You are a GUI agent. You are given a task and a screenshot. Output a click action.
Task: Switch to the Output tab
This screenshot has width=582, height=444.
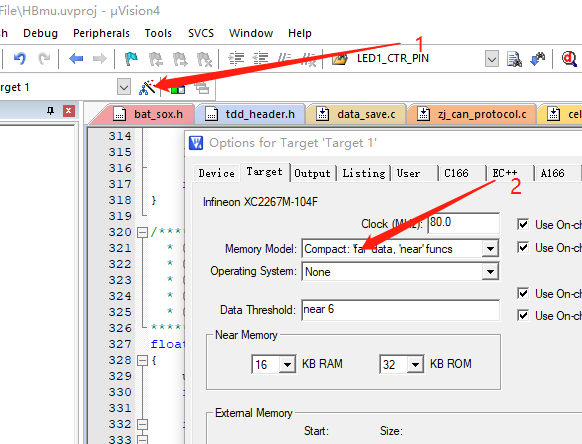312,173
